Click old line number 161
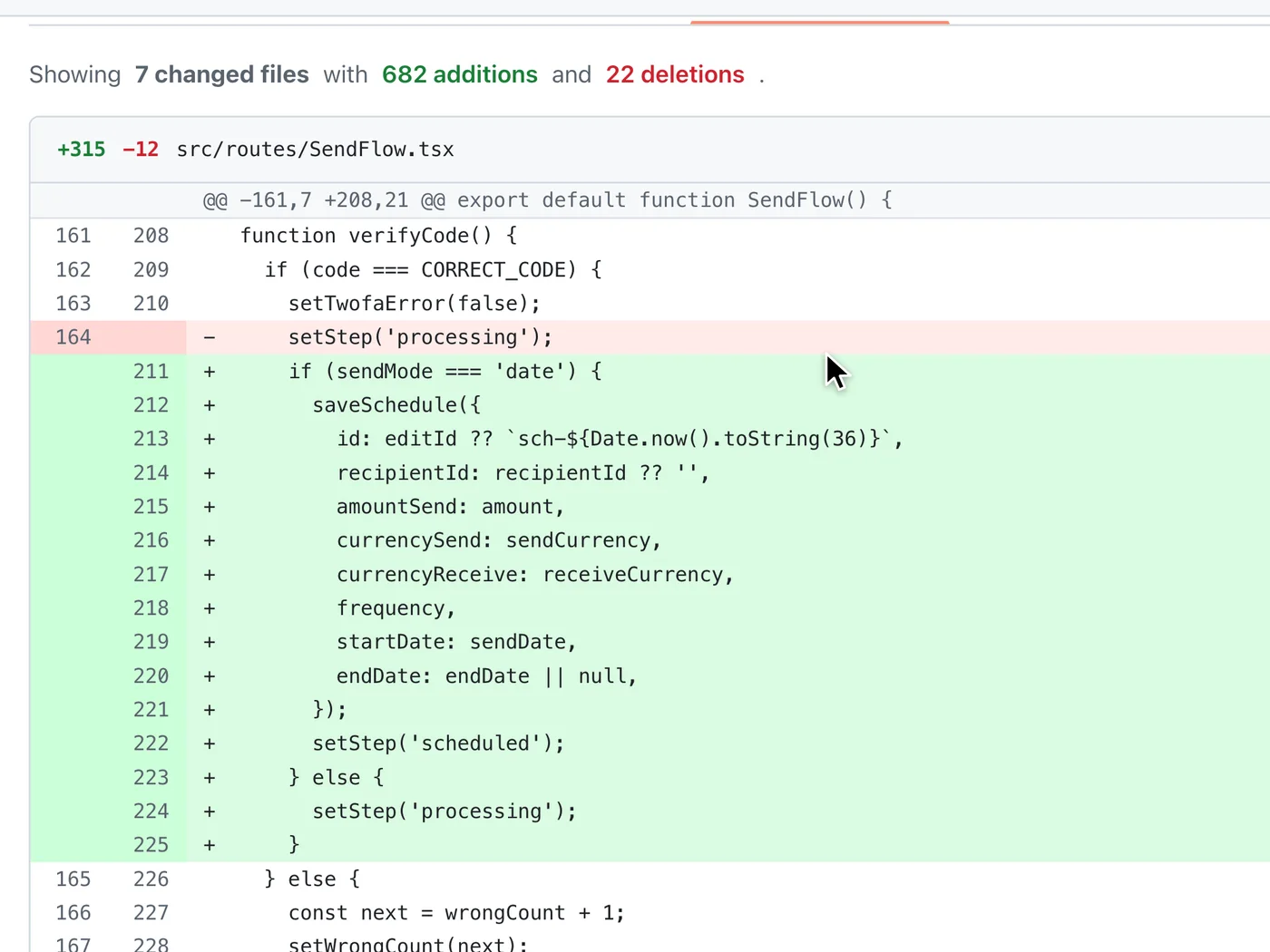Screen dimensions: 1270x952 73,236
